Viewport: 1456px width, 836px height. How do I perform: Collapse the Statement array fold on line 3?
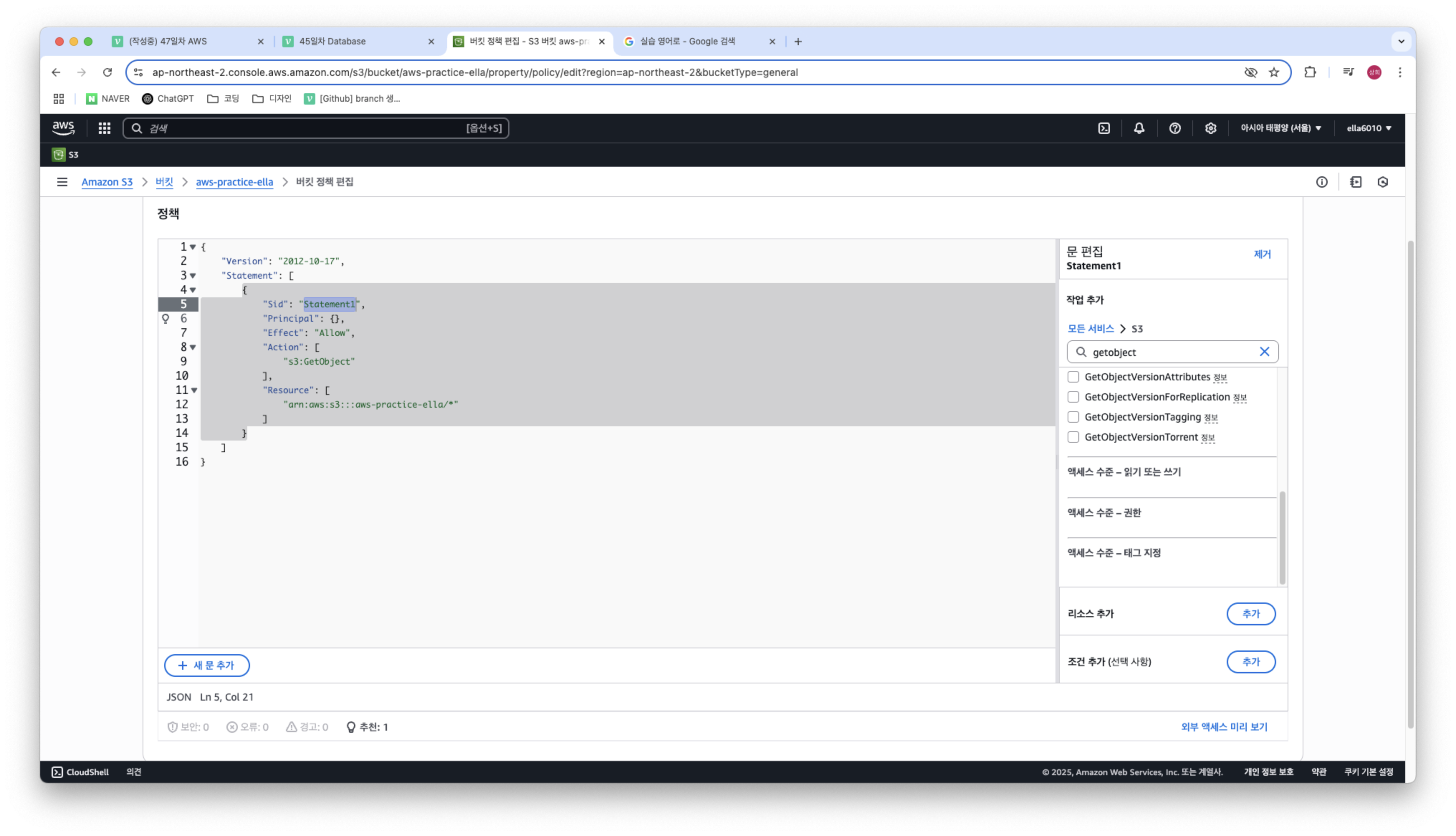tap(193, 275)
